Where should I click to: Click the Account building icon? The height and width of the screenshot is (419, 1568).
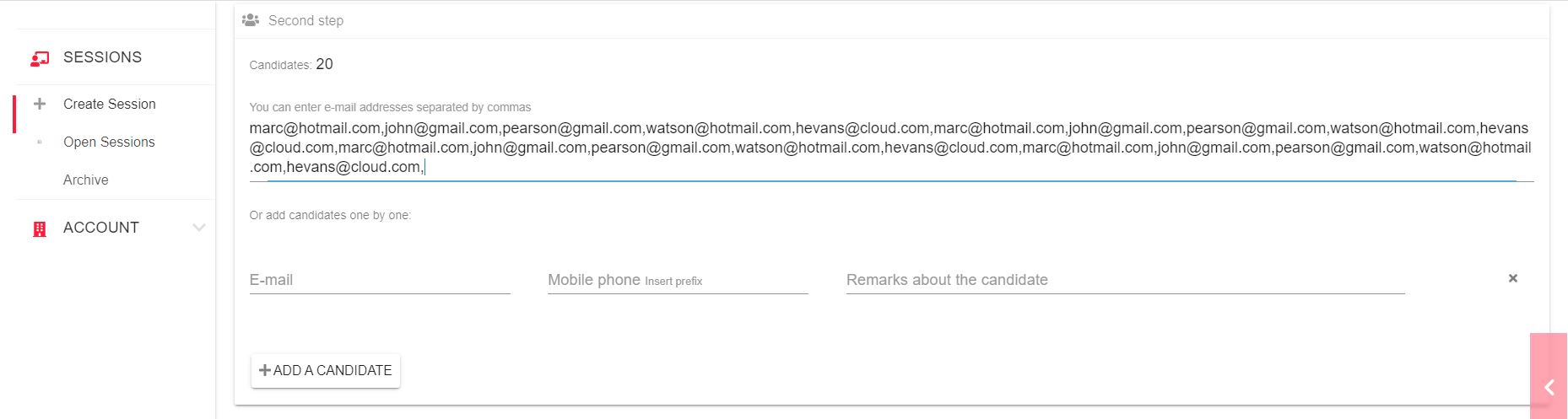pyautogui.click(x=39, y=228)
